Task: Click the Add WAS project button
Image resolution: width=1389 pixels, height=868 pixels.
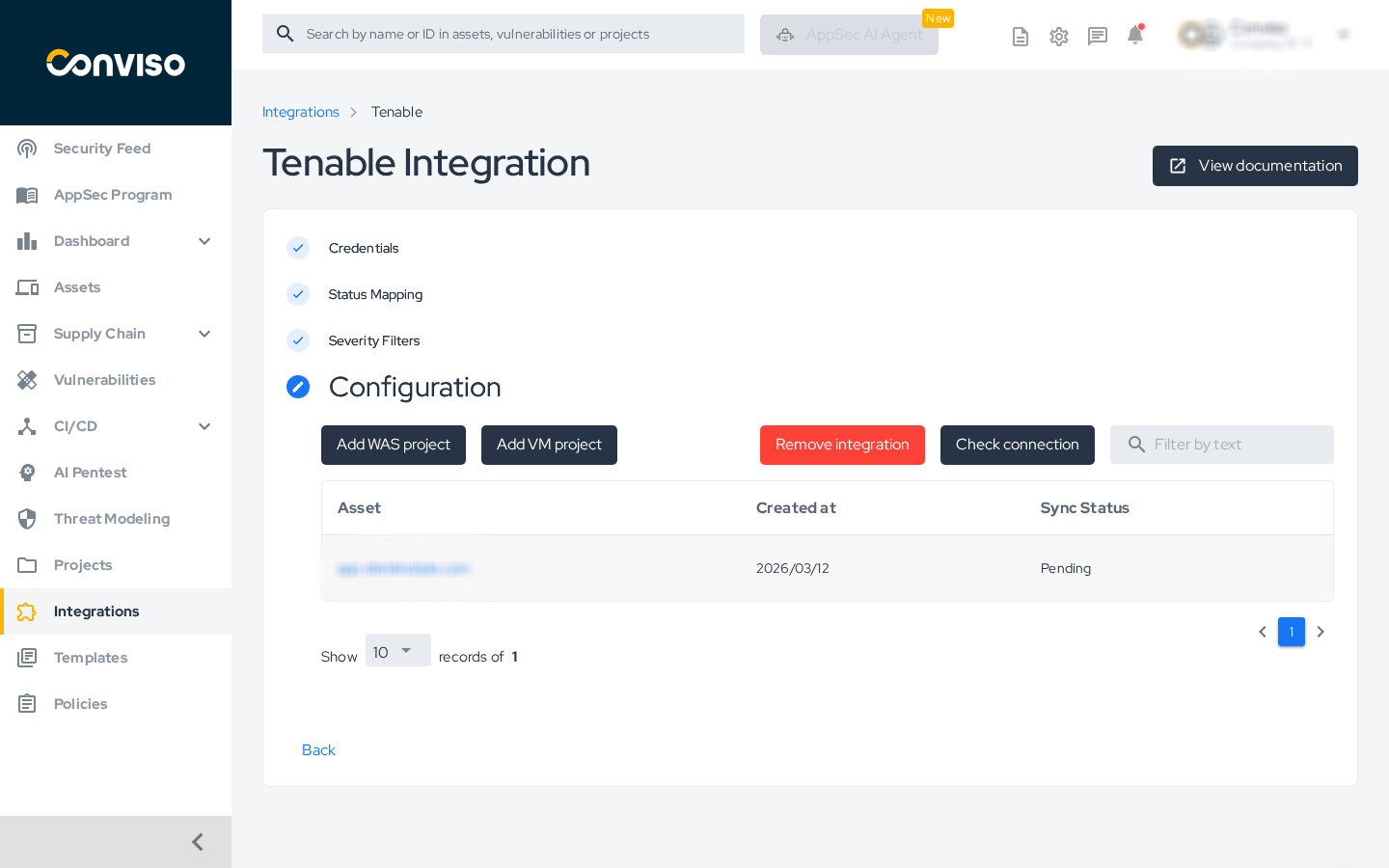Action: [394, 445]
